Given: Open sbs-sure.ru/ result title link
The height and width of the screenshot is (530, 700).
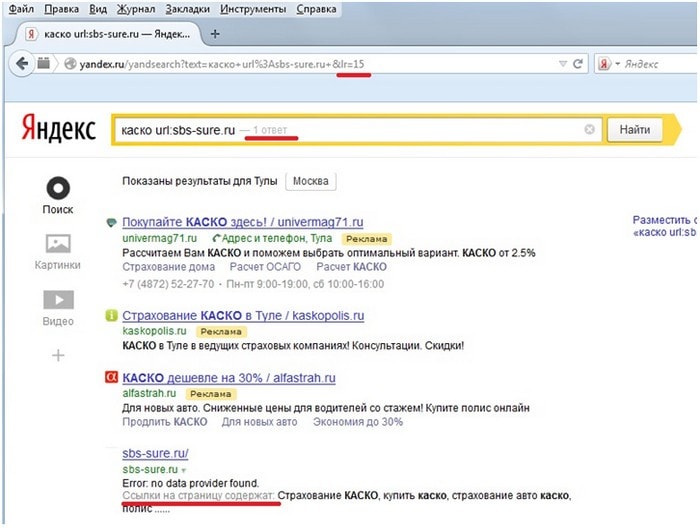Looking at the screenshot, I should coord(155,453).
